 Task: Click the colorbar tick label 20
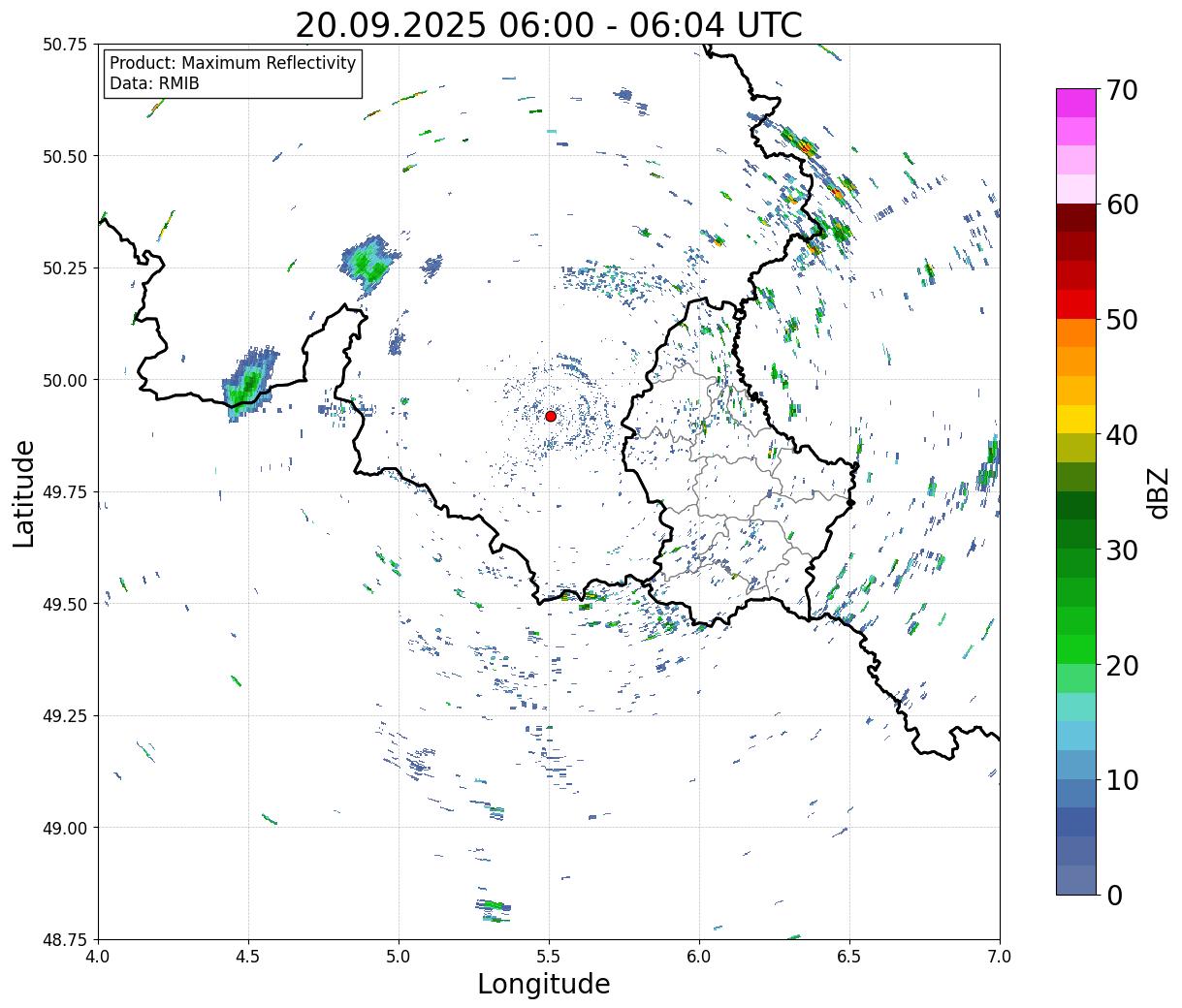pos(1120,666)
